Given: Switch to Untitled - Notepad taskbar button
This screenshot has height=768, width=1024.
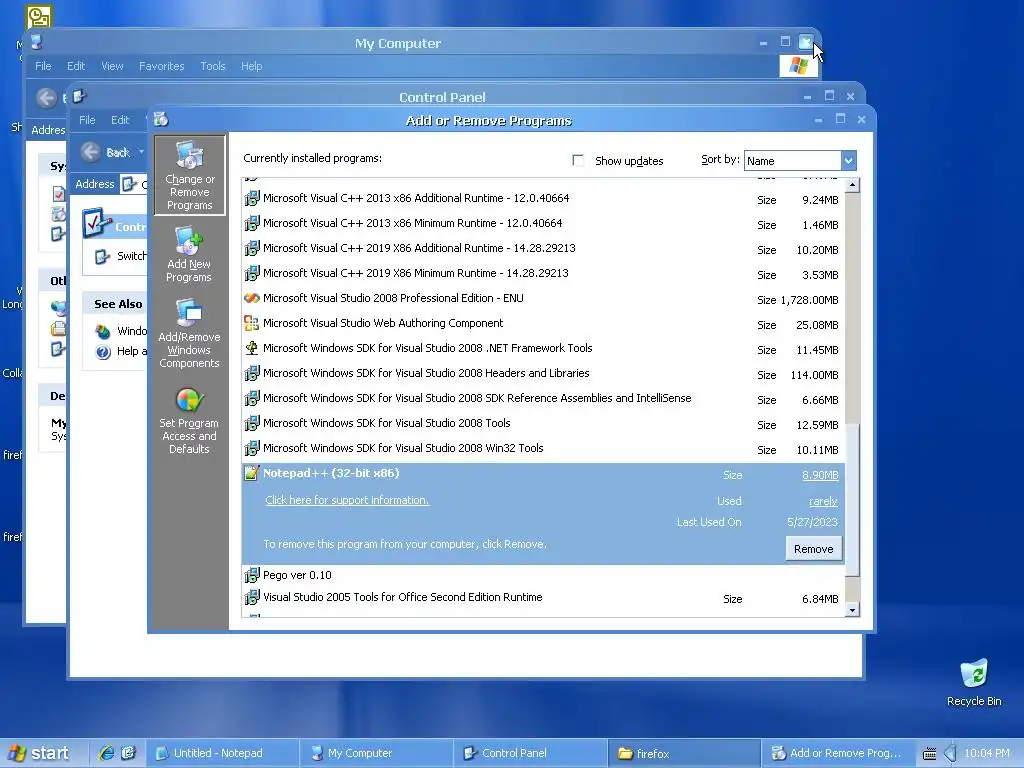Looking at the screenshot, I should tap(223, 753).
